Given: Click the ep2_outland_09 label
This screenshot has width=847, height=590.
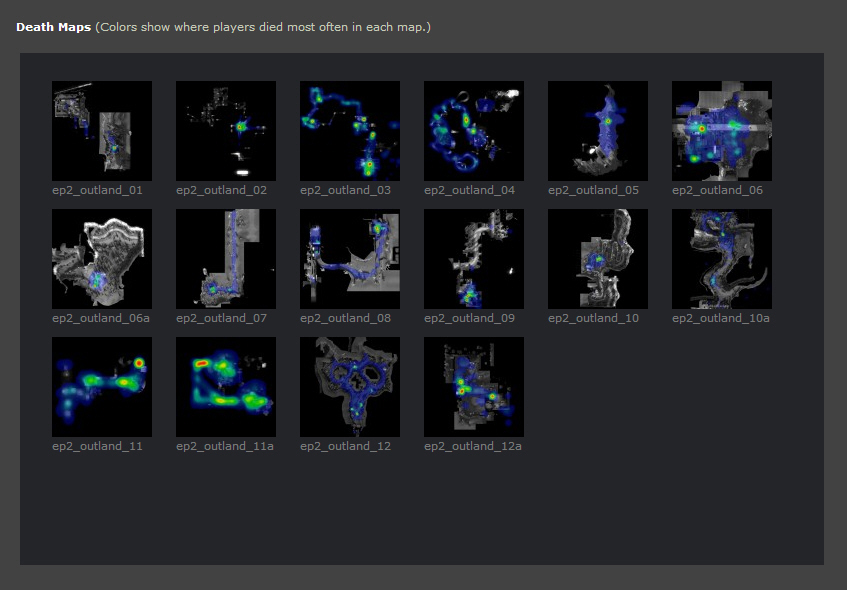Looking at the screenshot, I should click(469, 318).
